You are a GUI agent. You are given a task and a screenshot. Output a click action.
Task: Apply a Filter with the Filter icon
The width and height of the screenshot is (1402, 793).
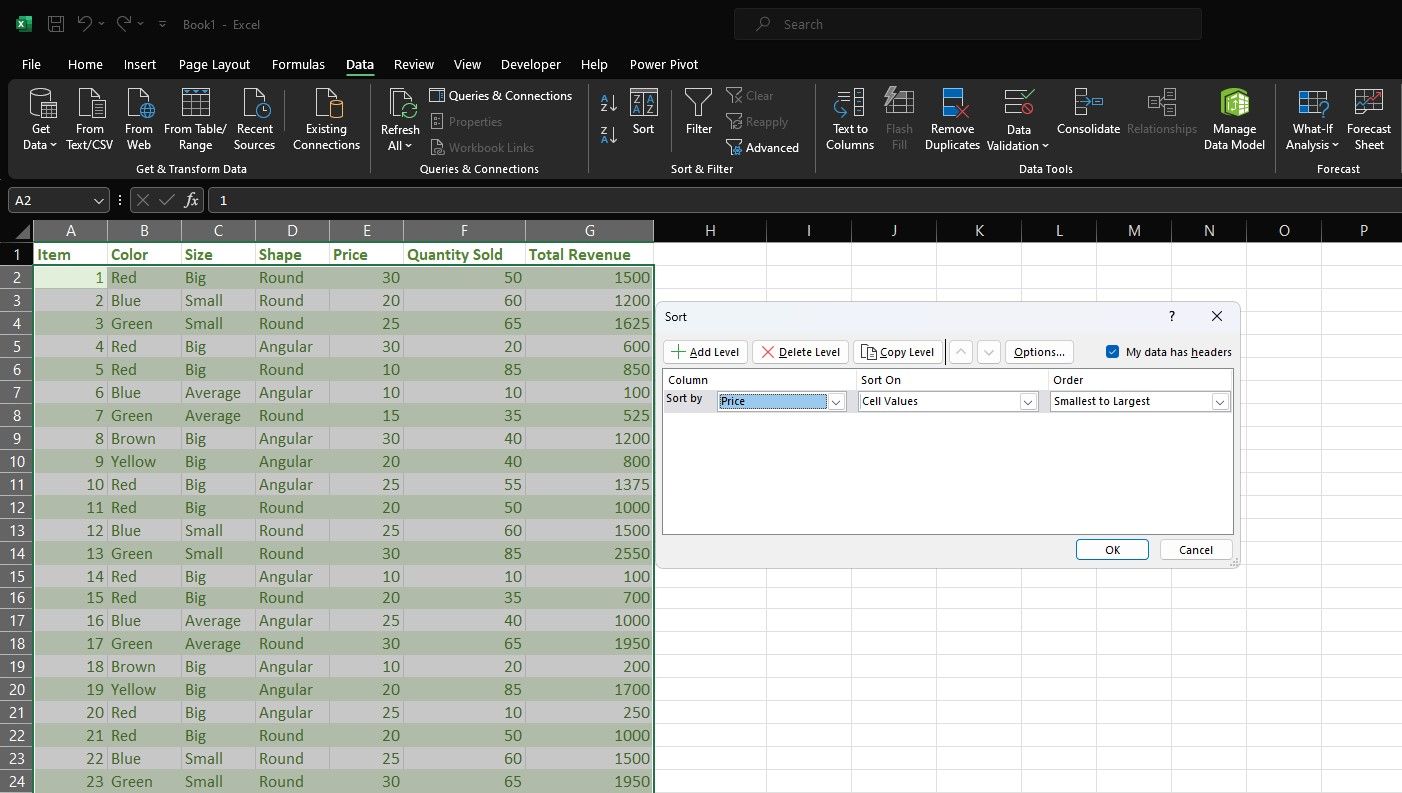click(x=698, y=118)
